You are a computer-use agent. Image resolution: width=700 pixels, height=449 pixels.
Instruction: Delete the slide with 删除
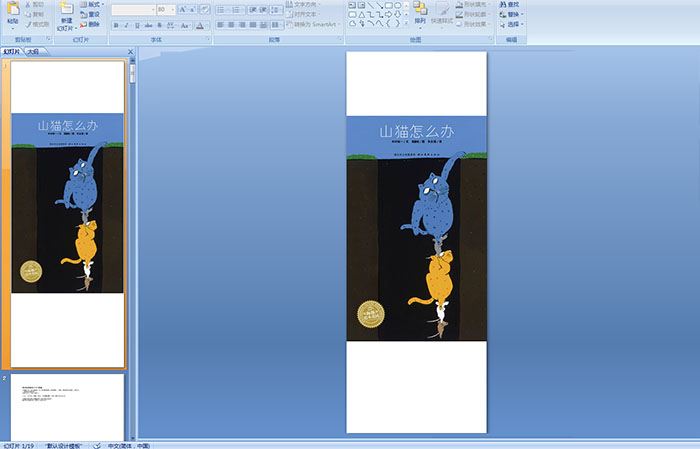90,24
